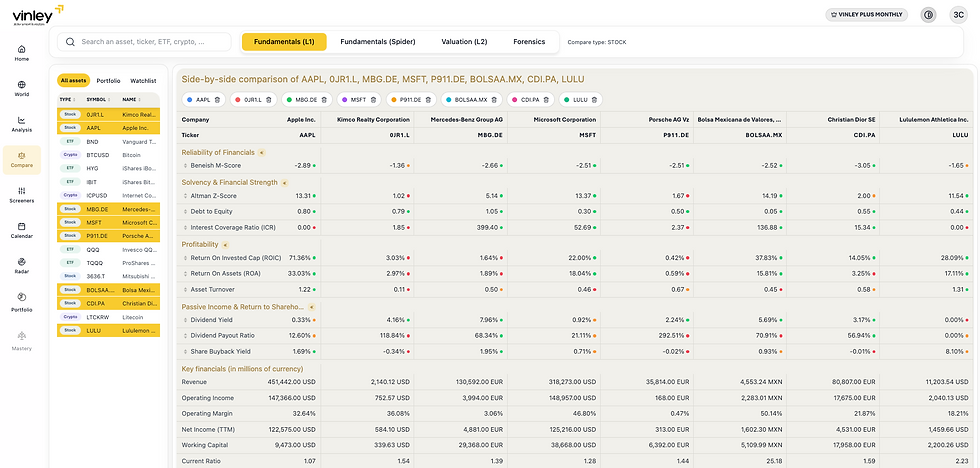Click the Vinley Plus Monthly badge
Screen dimensions: 980x468
tap(866, 15)
